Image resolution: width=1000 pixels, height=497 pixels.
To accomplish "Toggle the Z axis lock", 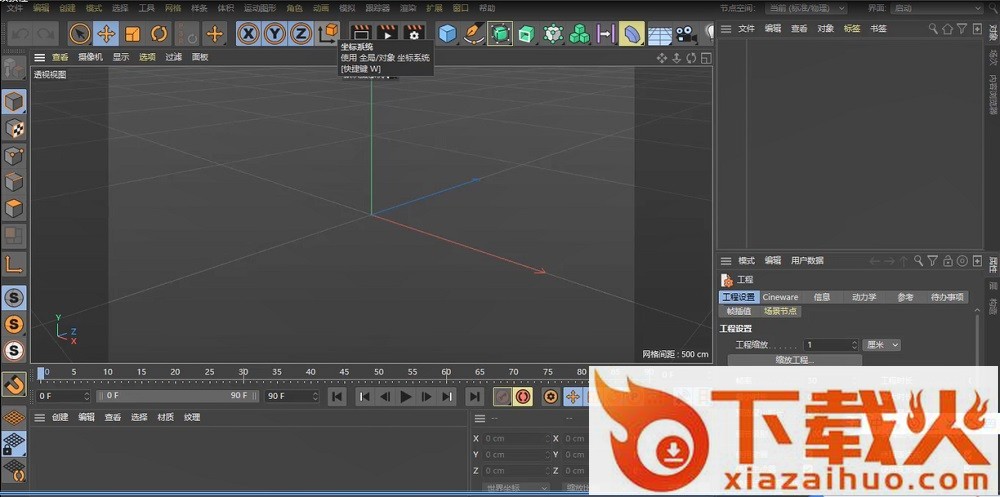I will point(301,33).
